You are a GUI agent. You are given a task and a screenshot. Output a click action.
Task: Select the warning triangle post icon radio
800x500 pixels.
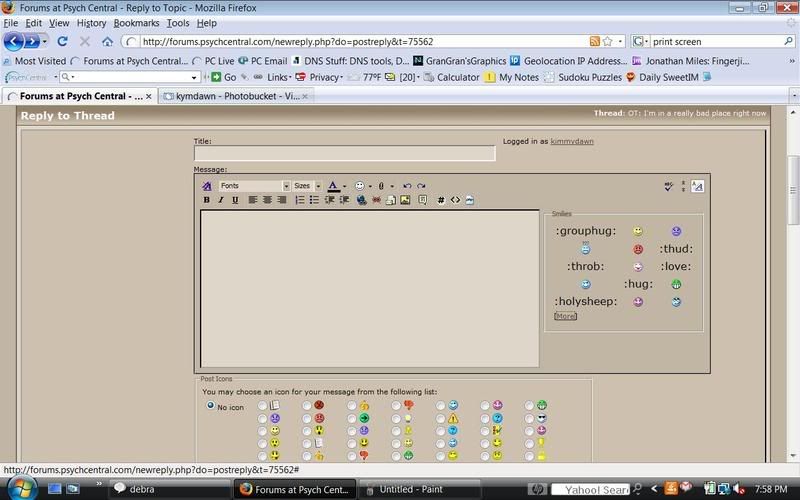(440, 418)
